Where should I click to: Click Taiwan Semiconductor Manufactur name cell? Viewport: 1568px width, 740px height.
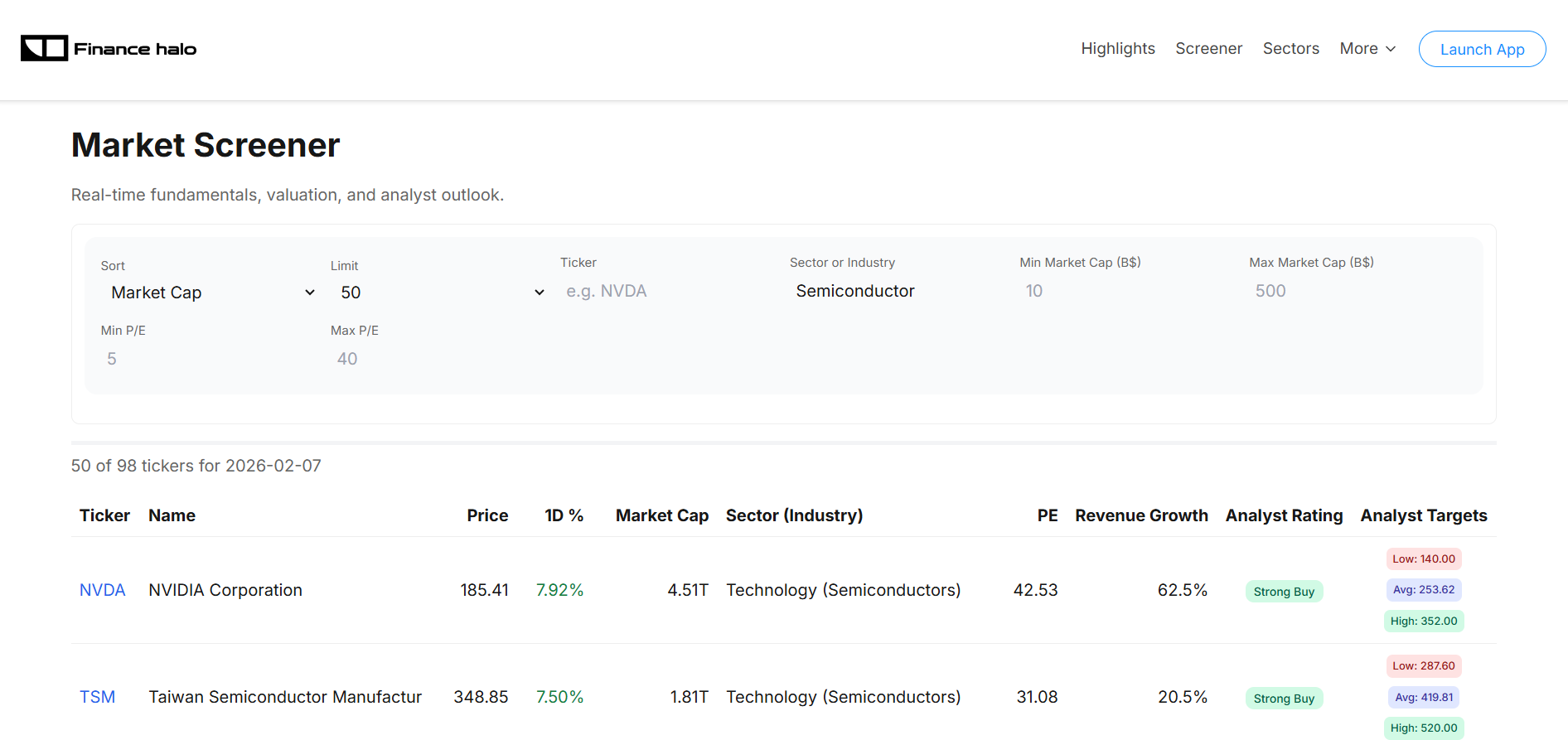coord(285,697)
